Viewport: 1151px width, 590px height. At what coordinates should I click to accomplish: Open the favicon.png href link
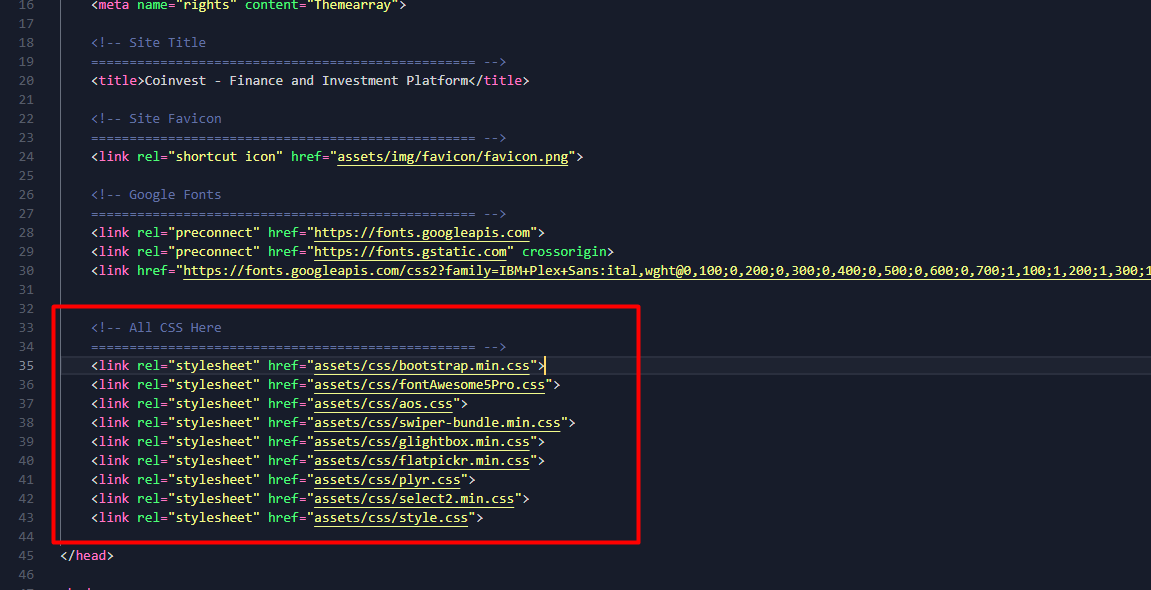pos(453,156)
